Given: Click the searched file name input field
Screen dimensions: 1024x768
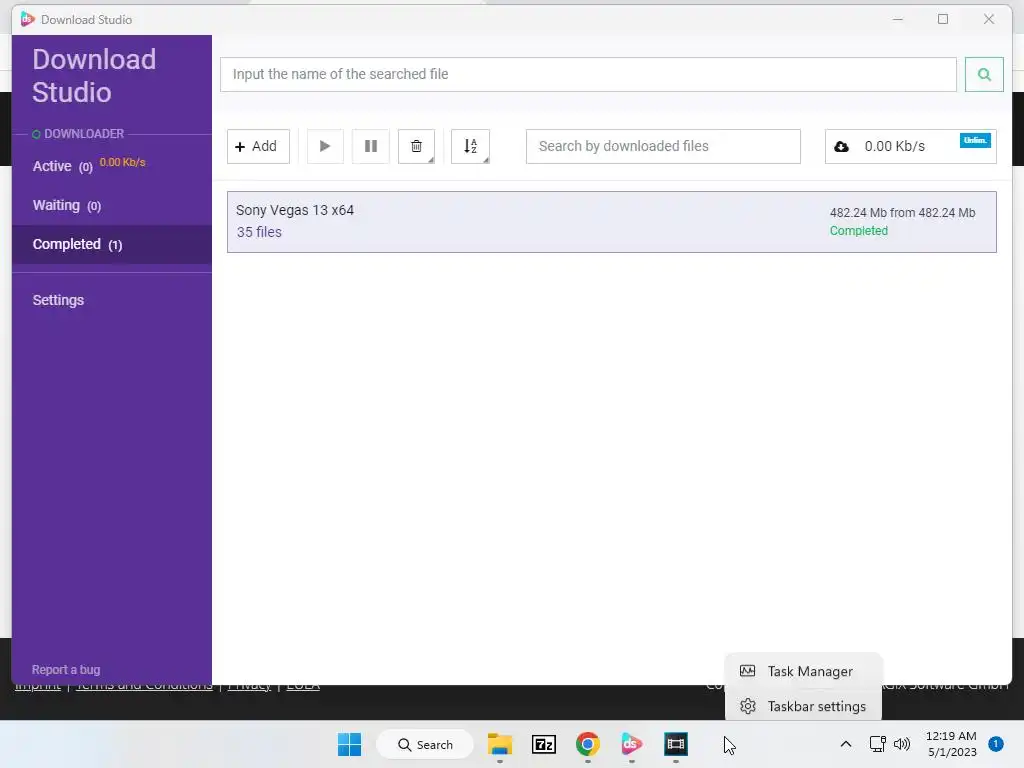Looking at the screenshot, I should [x=588, y=74].
